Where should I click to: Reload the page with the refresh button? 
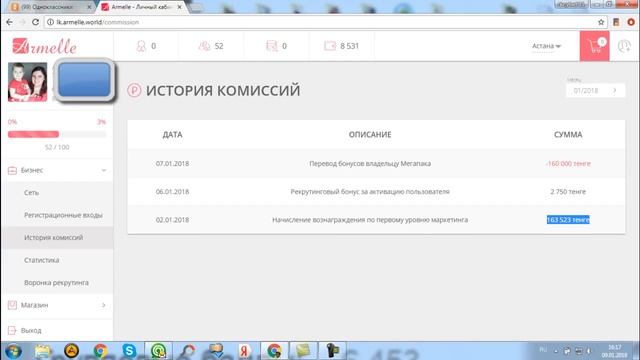36,22
